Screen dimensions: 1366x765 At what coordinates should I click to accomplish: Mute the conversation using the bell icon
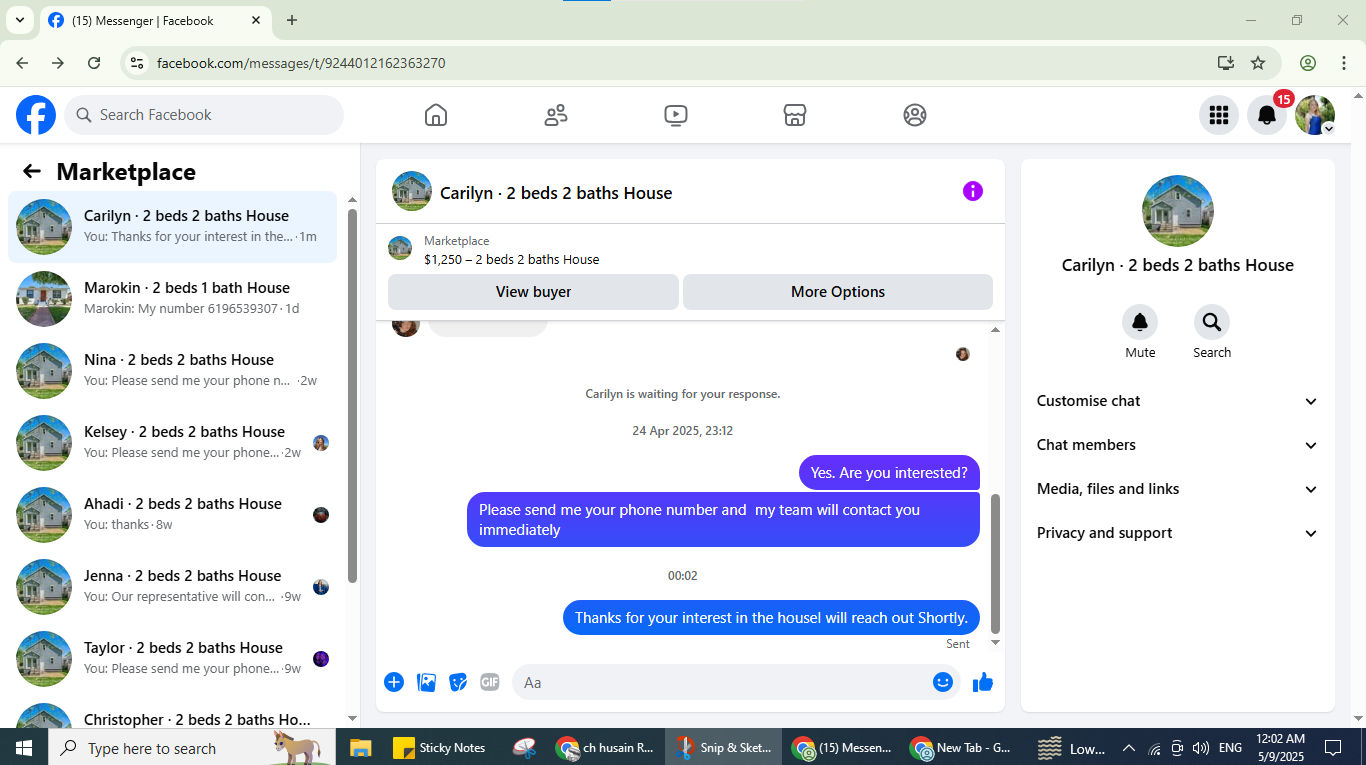click(1140, 322)
